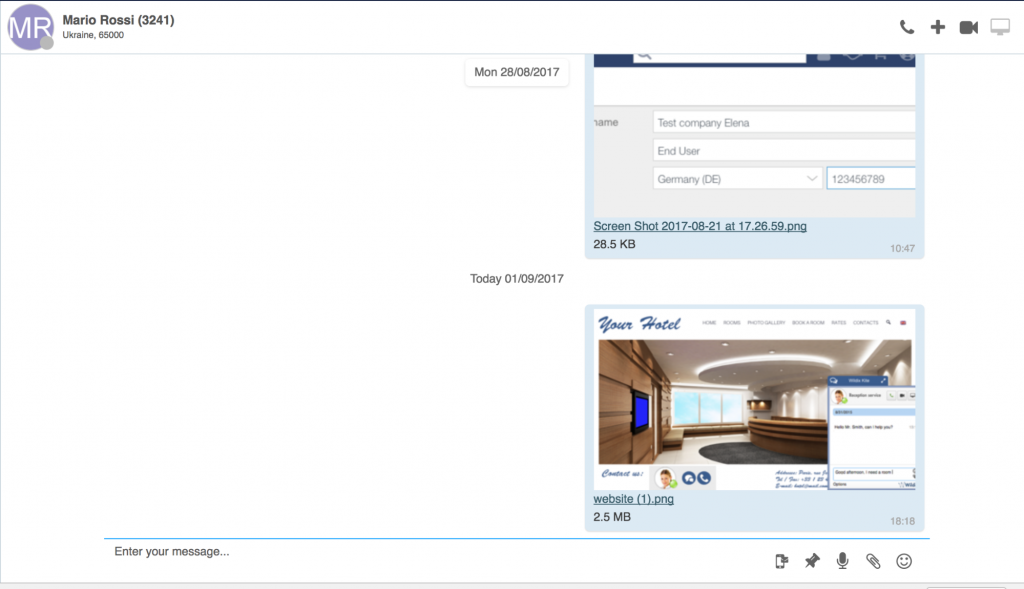
Task: Click the pushpin icon in message toolbar
Action: click(x=812, y=561)
